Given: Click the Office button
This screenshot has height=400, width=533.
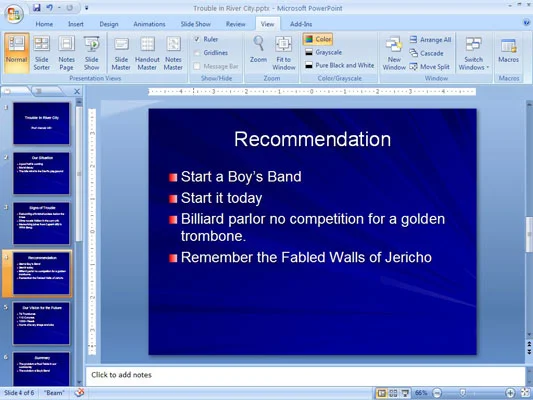Looking at the screenshot, I should tap(14, 14).
